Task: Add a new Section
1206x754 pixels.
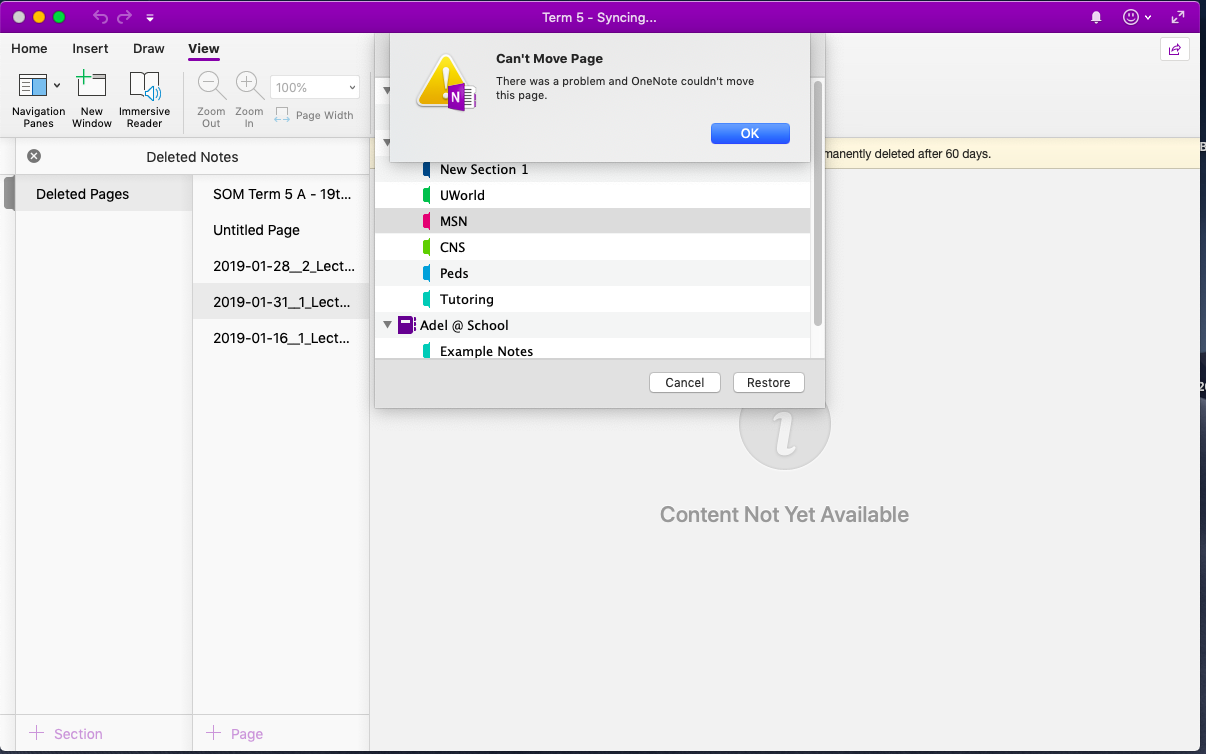Action: click(x=66, y=733)
